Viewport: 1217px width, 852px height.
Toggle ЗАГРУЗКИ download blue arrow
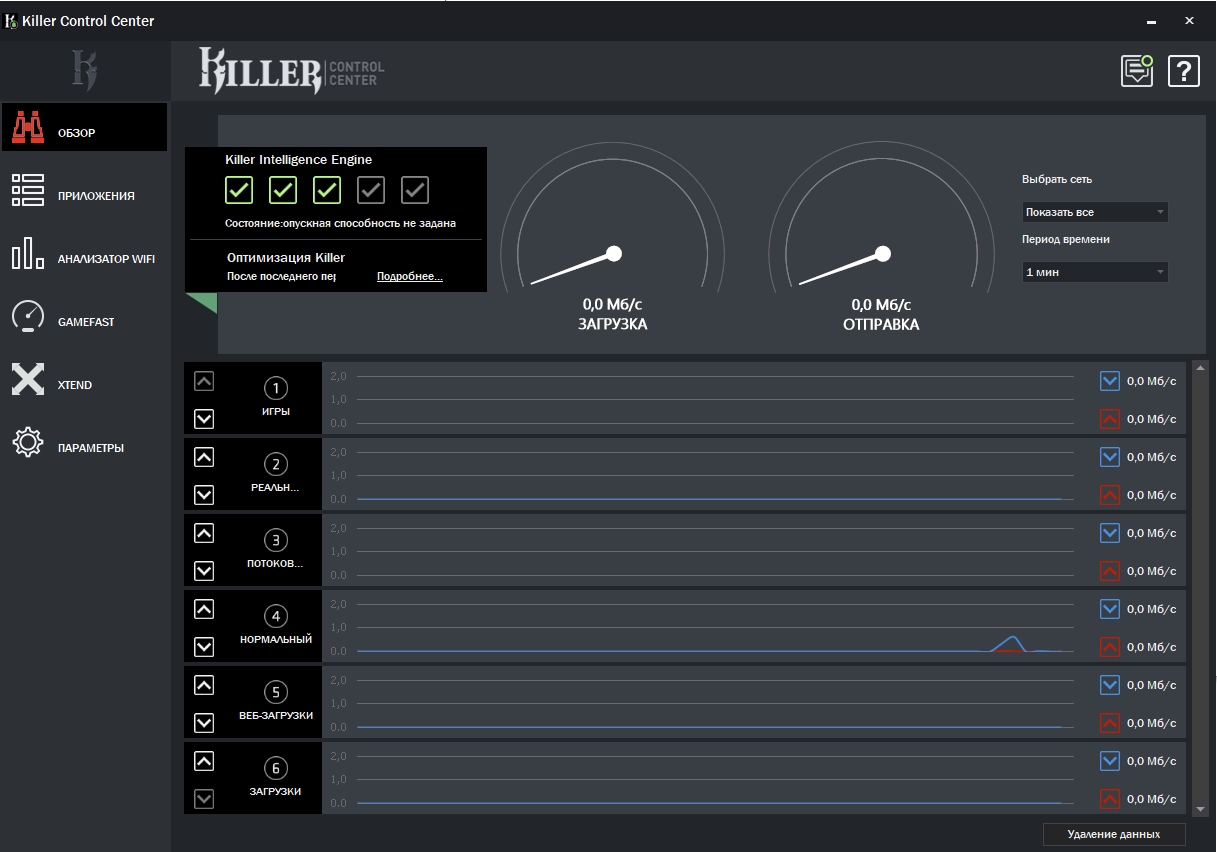pos(1109,760)
